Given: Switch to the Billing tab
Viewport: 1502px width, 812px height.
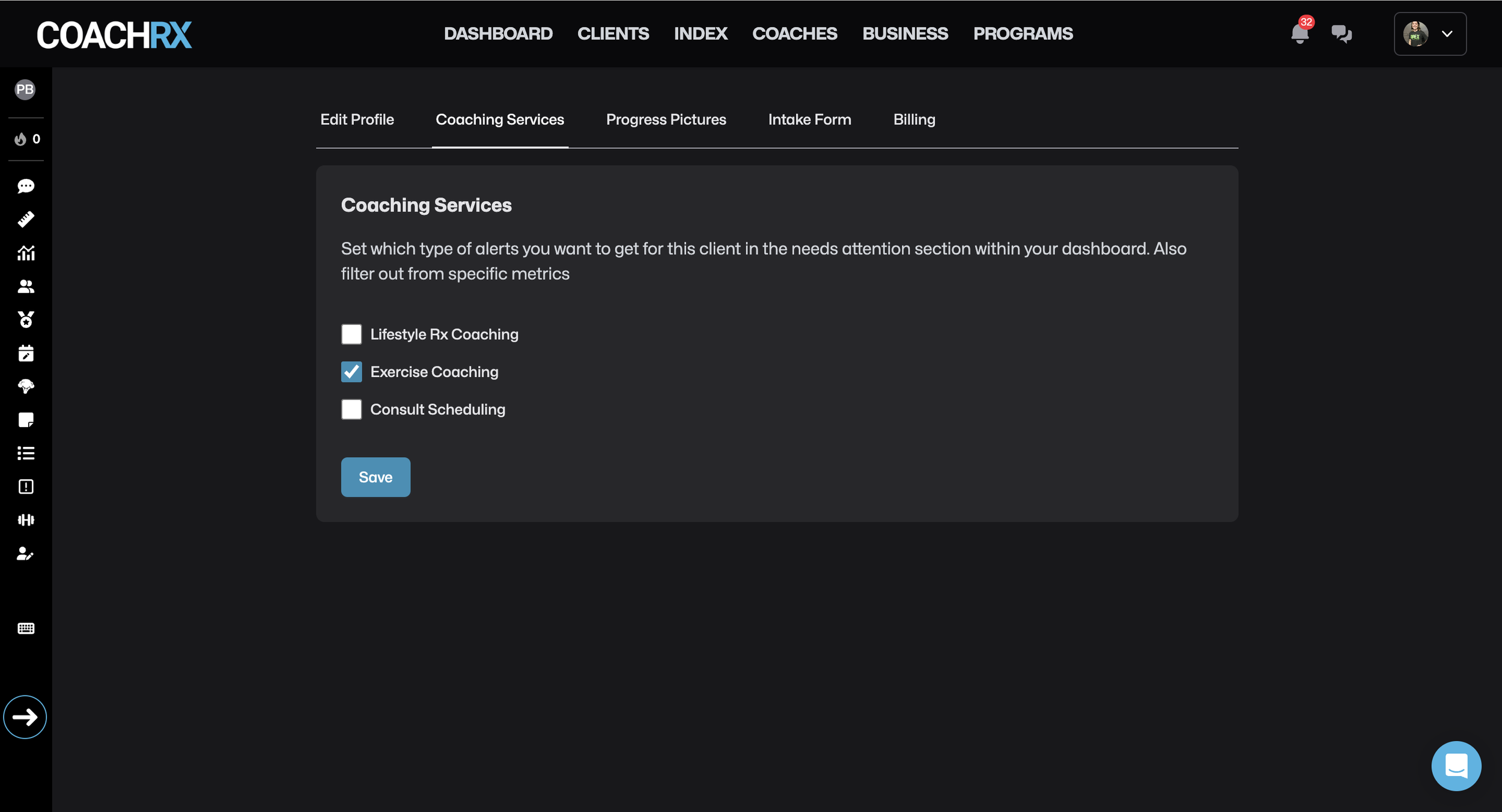Looking at the screenshot, I should pos(914,120).
